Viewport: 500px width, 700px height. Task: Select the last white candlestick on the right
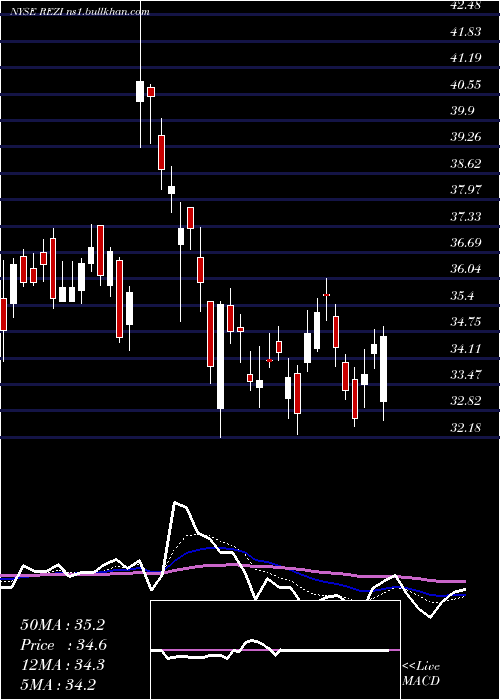[383, 369]
